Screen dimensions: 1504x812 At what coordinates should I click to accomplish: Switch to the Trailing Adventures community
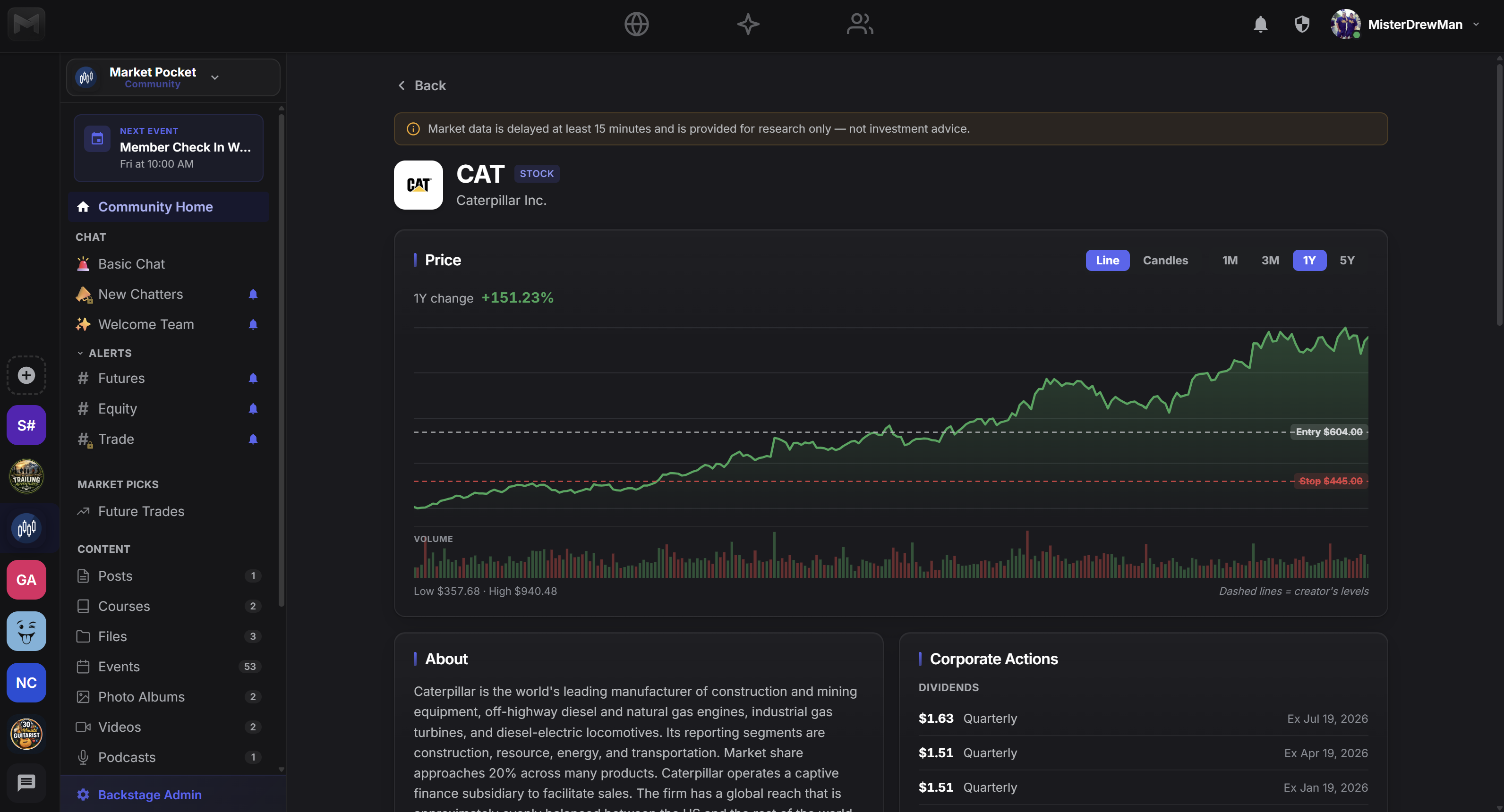[x=26, y=477]
